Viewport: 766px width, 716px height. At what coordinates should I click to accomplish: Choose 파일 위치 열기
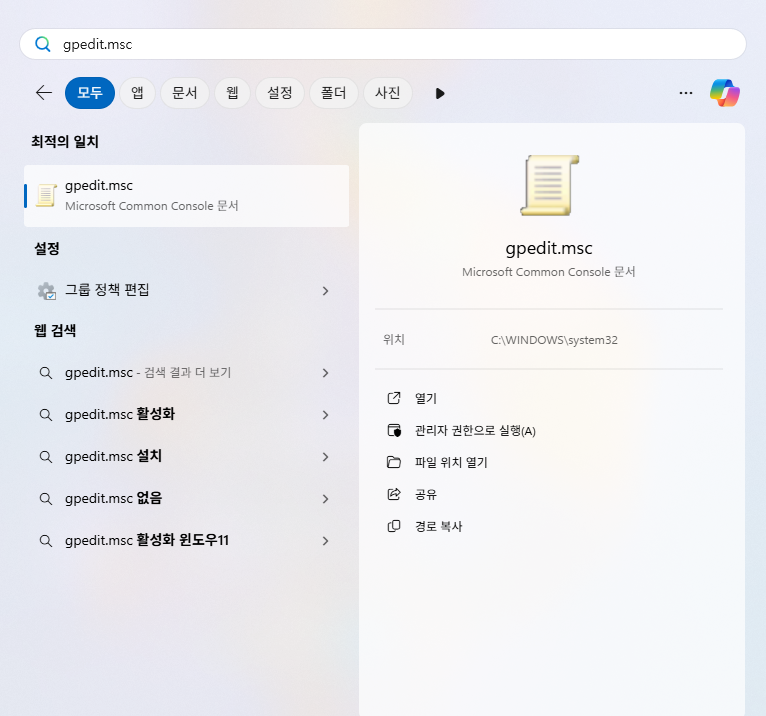point(451,463)
